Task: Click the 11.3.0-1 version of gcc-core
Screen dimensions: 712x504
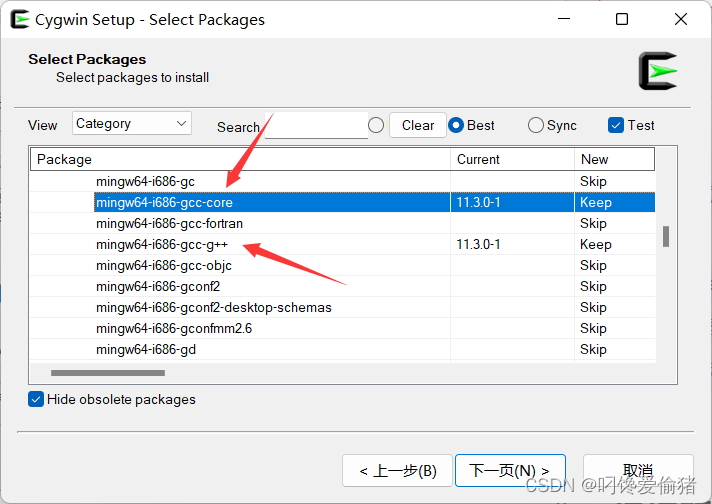Action: pyautogui.click(x=478, y=203)
